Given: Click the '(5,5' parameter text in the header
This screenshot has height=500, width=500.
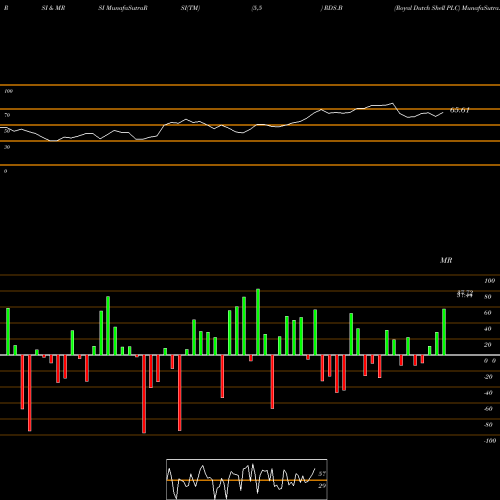Looking at the screenshot, I should point(257,8).
